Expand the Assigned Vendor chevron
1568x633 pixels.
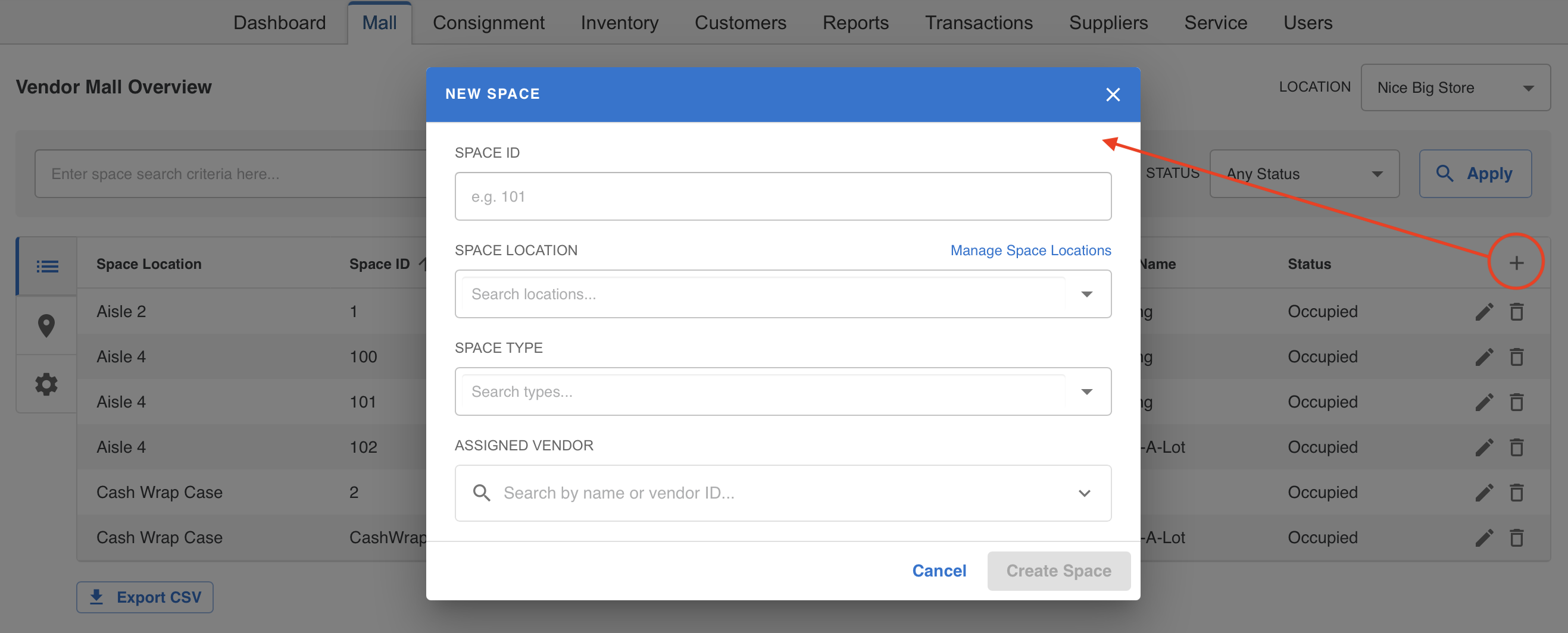(1084, 493)
